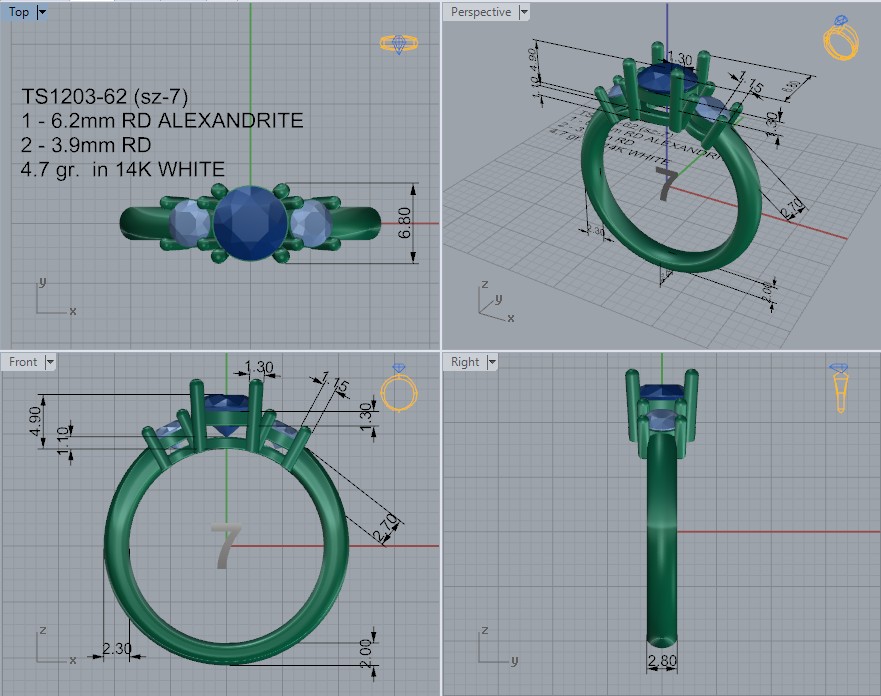Image resolution: width=881 pixels, height=696 pixels.
Task: Click the Right viewport title label
Action: tap(465, 362)
